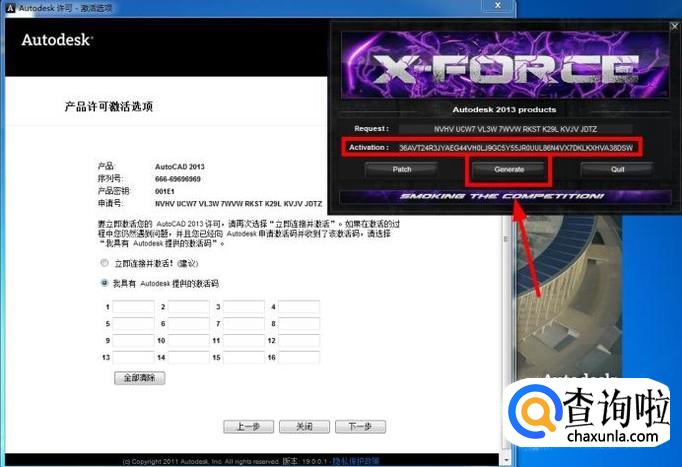Click the Activation code field in X-Force
The width and height of the screenshot is (682, 467).
(x=516, y=148)
